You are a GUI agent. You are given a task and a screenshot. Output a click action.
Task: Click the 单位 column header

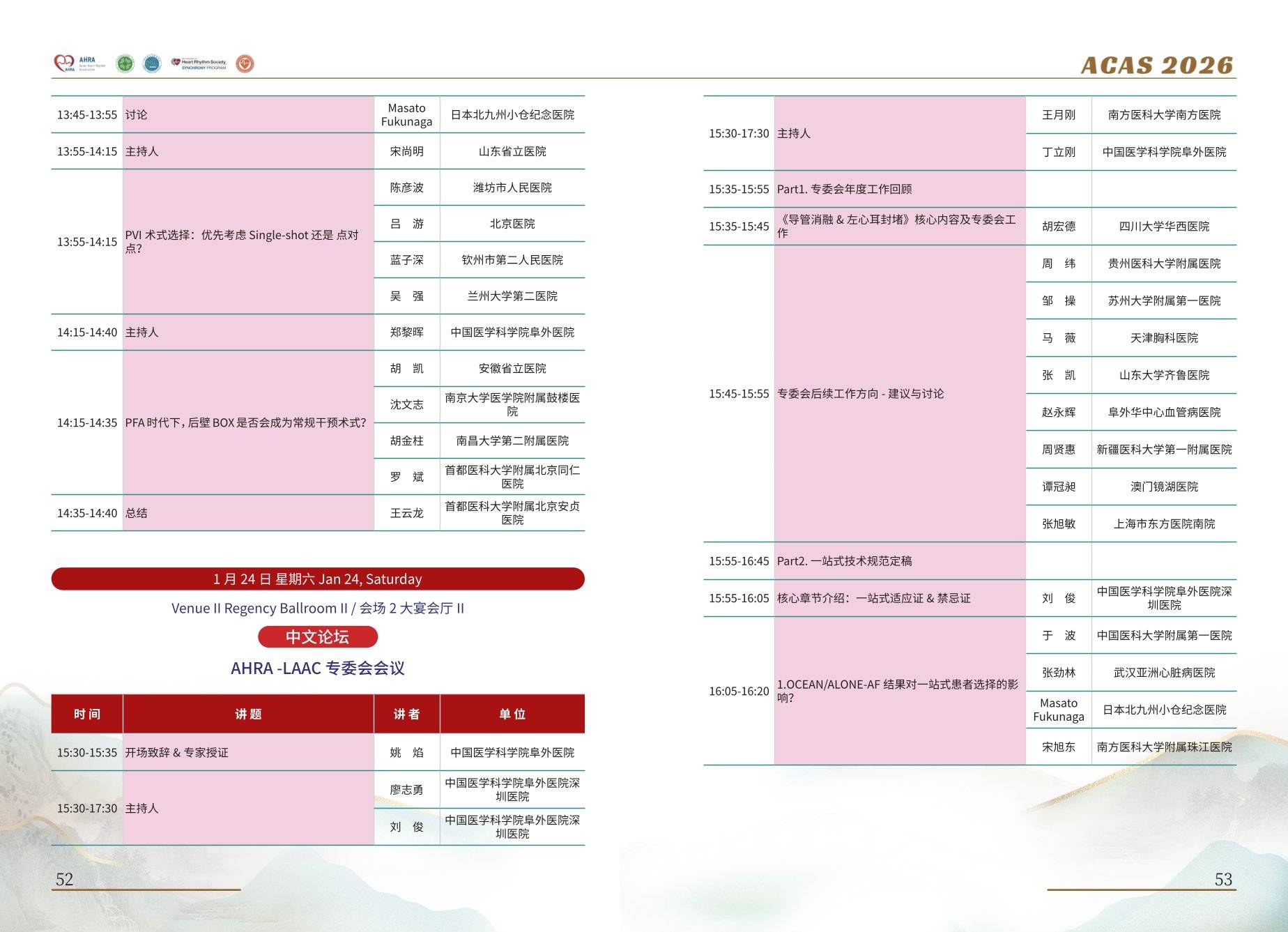click(512, 714)
